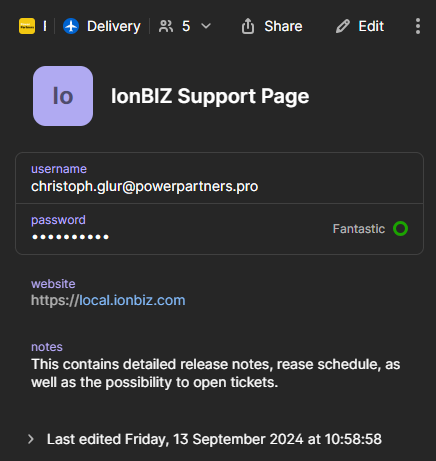
Task: Click the password field label
Action: tap(58, 220)
